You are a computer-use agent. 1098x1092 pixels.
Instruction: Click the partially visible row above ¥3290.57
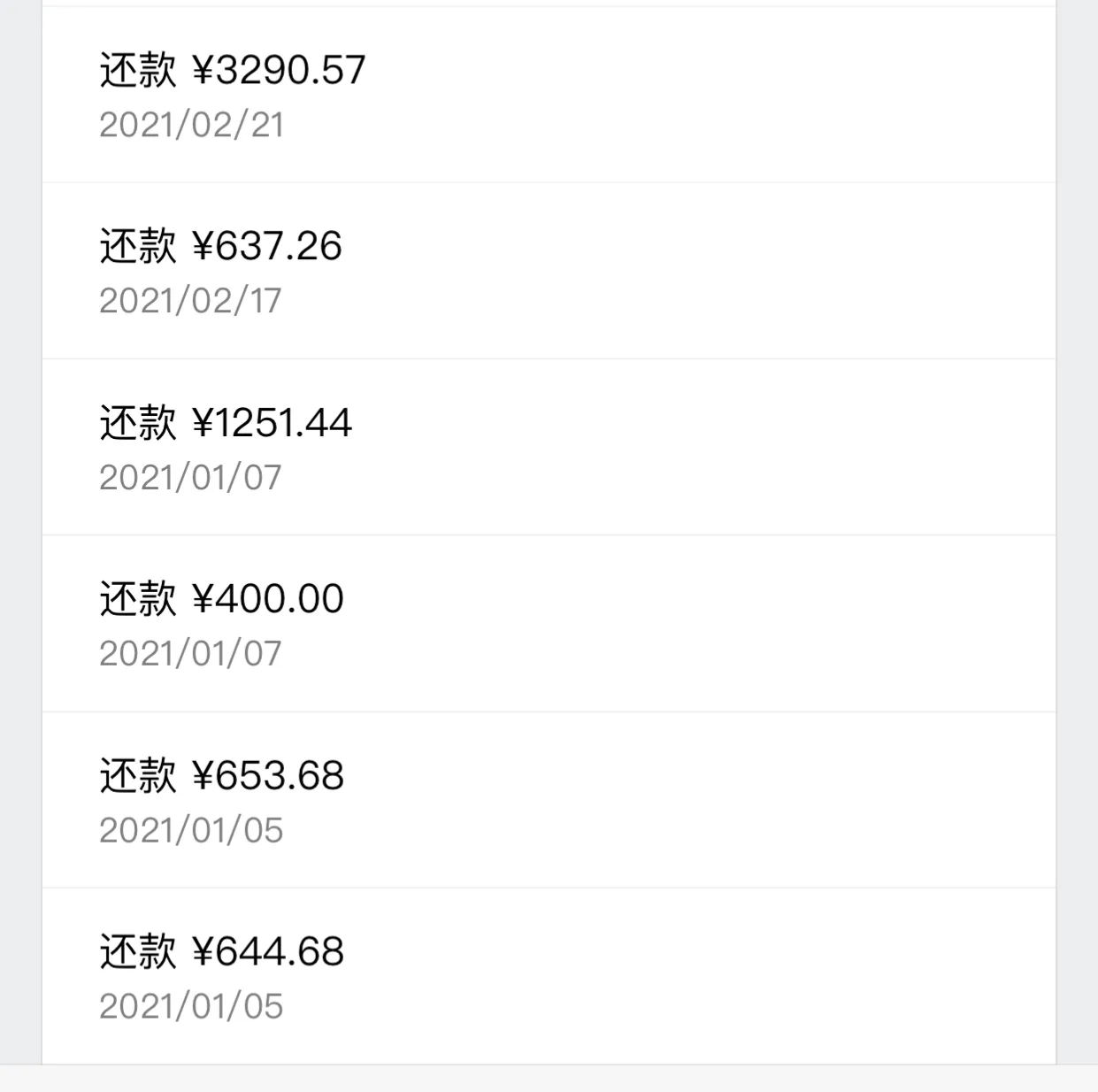(549, 3)
